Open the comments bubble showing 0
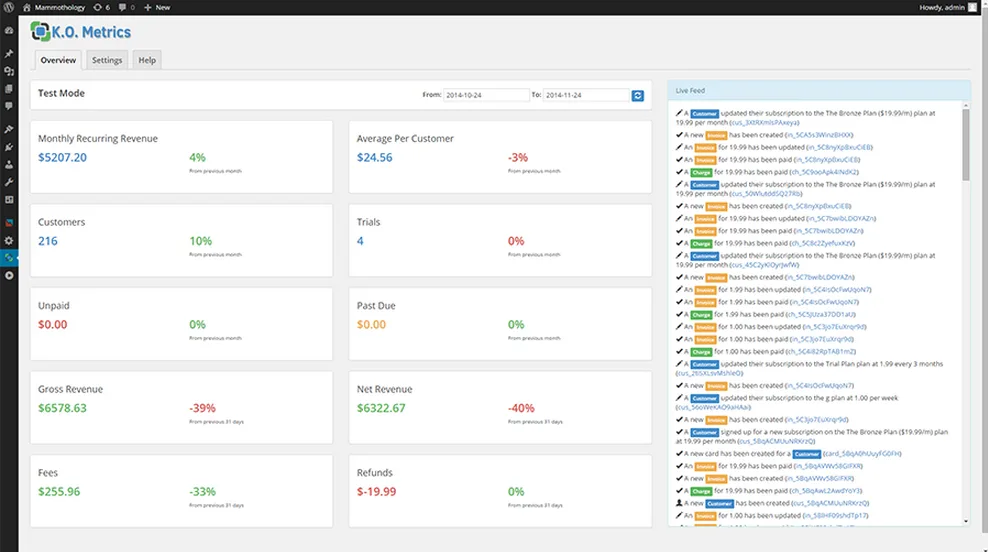Image resolution: width=988 pixels, height=552 pixels. [x=127, y=8]
